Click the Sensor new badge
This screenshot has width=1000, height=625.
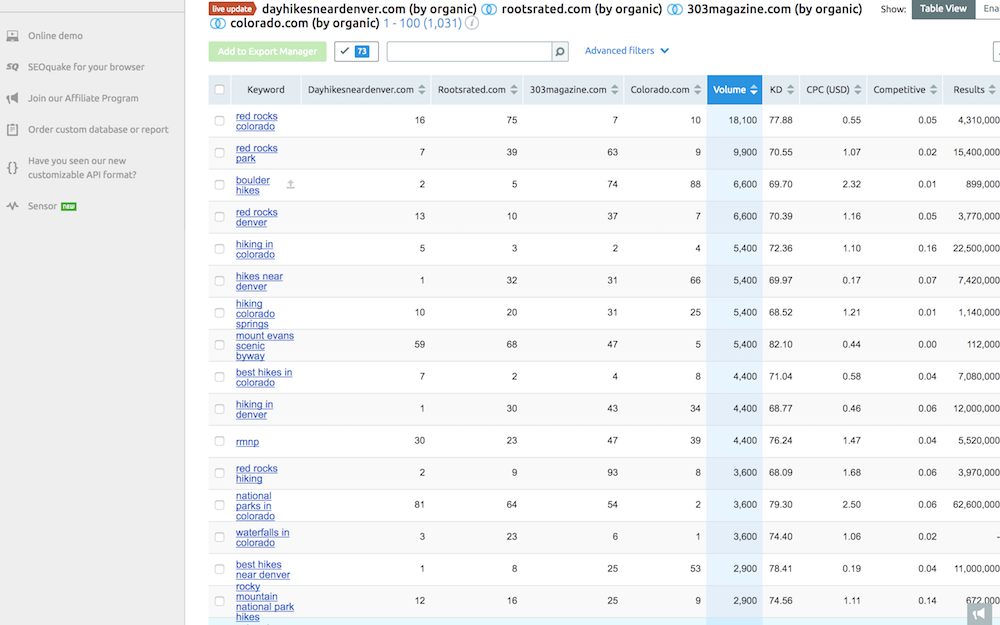tap(69, 207)
